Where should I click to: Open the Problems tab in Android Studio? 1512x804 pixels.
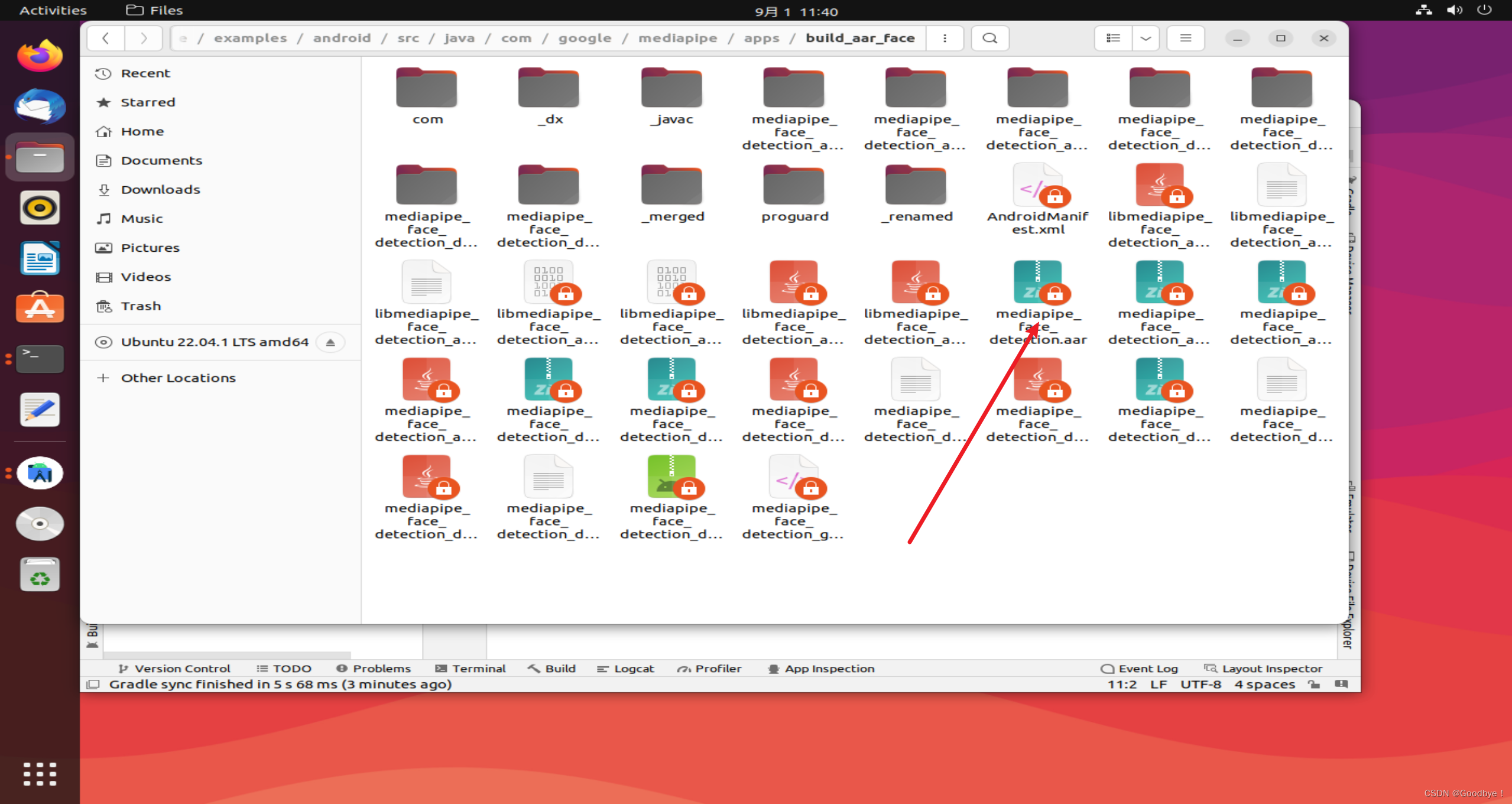coord(374,669)
